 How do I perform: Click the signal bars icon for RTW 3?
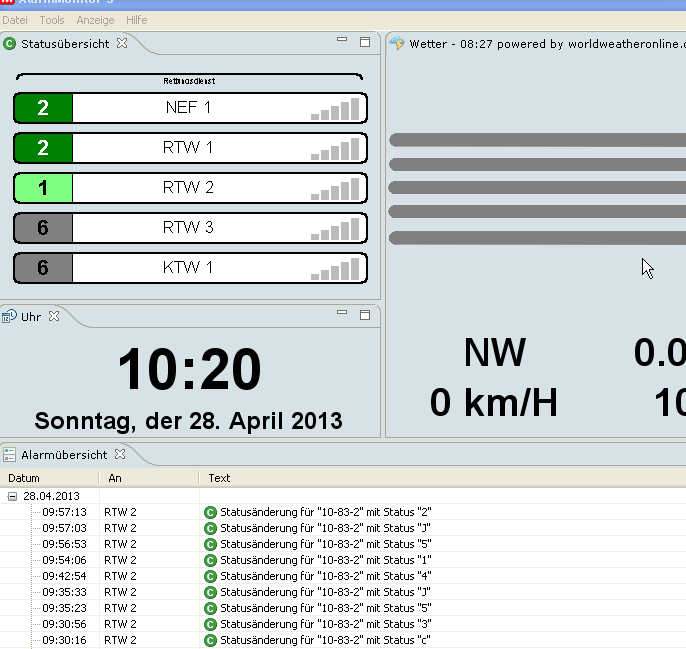coord(335,229)
